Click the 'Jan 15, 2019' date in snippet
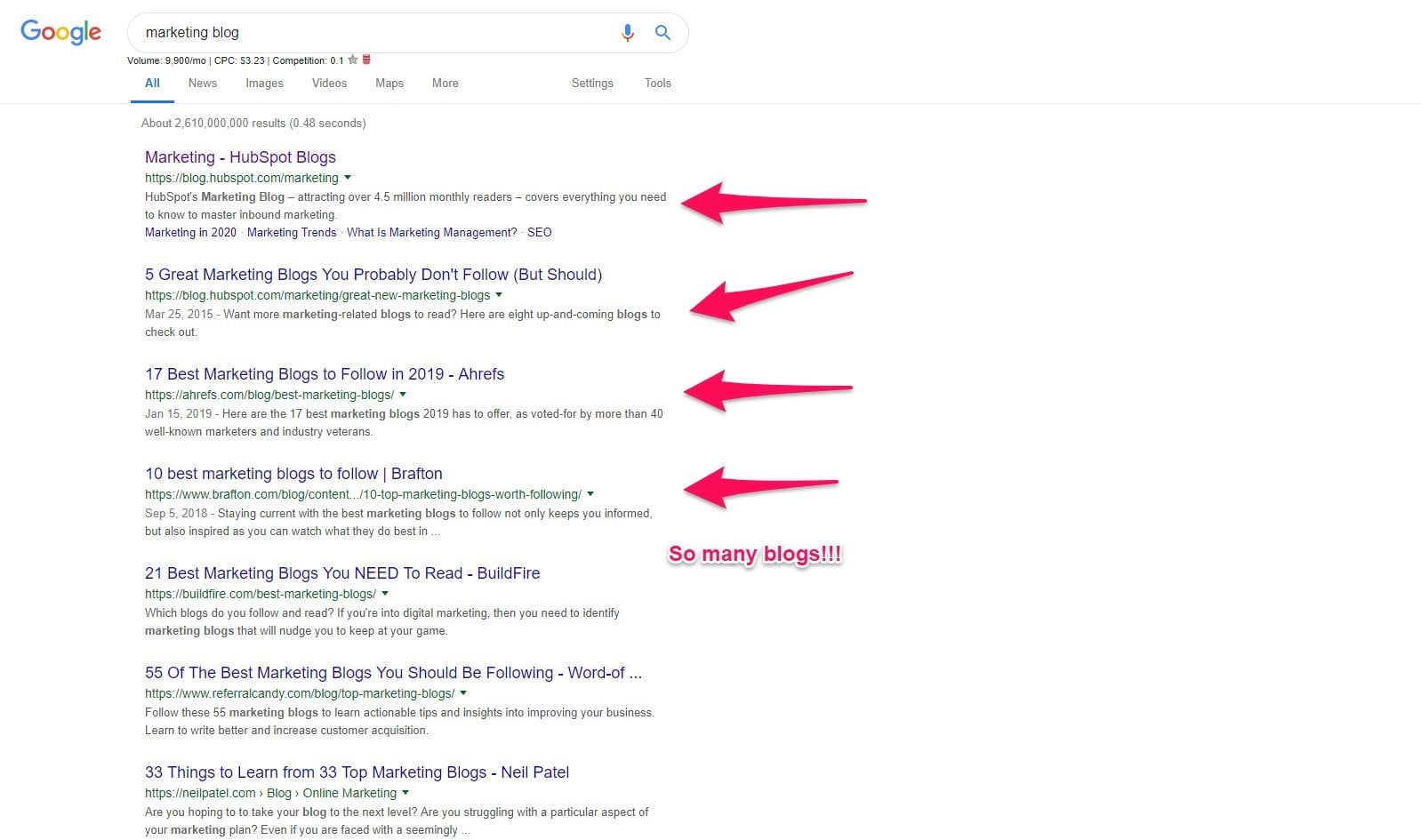Viewport: 1421px width, 840px height. (x=178, y=414)
